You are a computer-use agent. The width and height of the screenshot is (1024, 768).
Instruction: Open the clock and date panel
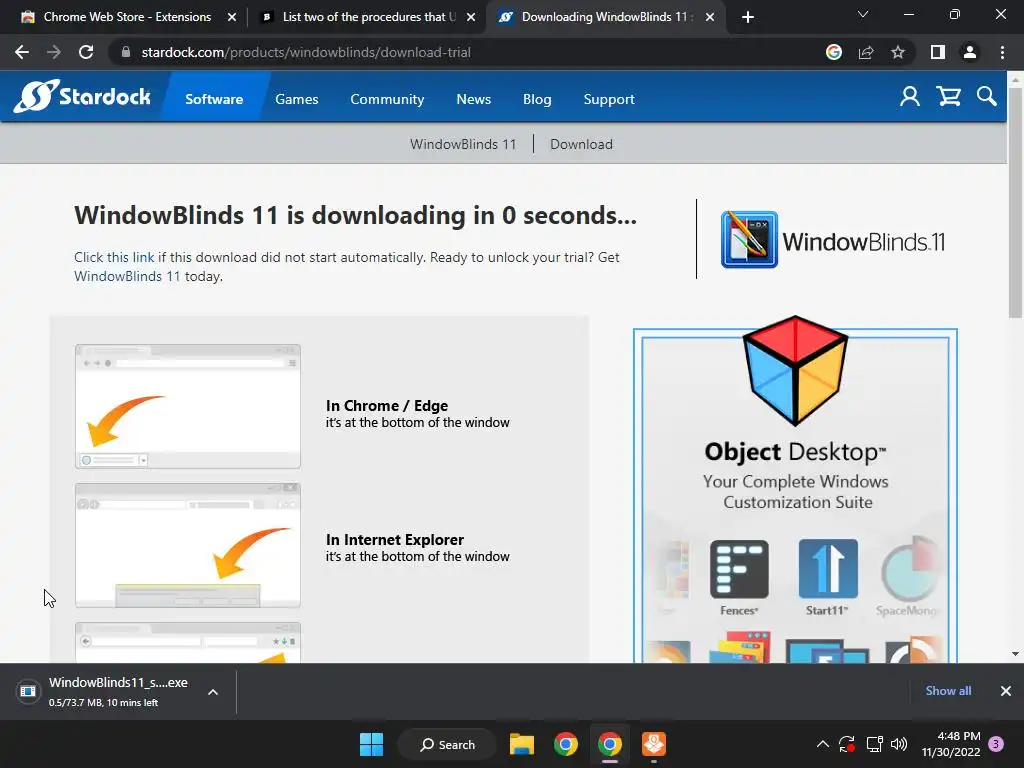[951, 744]
